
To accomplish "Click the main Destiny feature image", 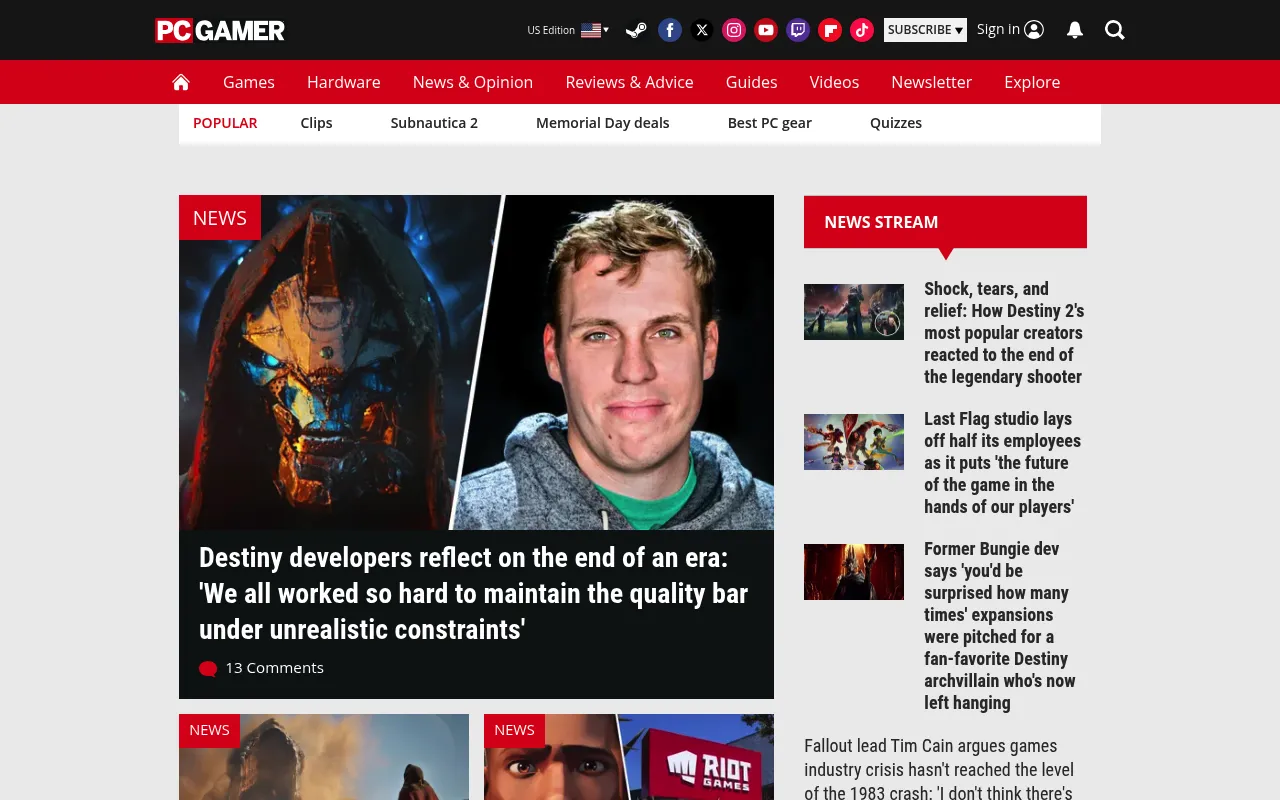I will point(476,362).
